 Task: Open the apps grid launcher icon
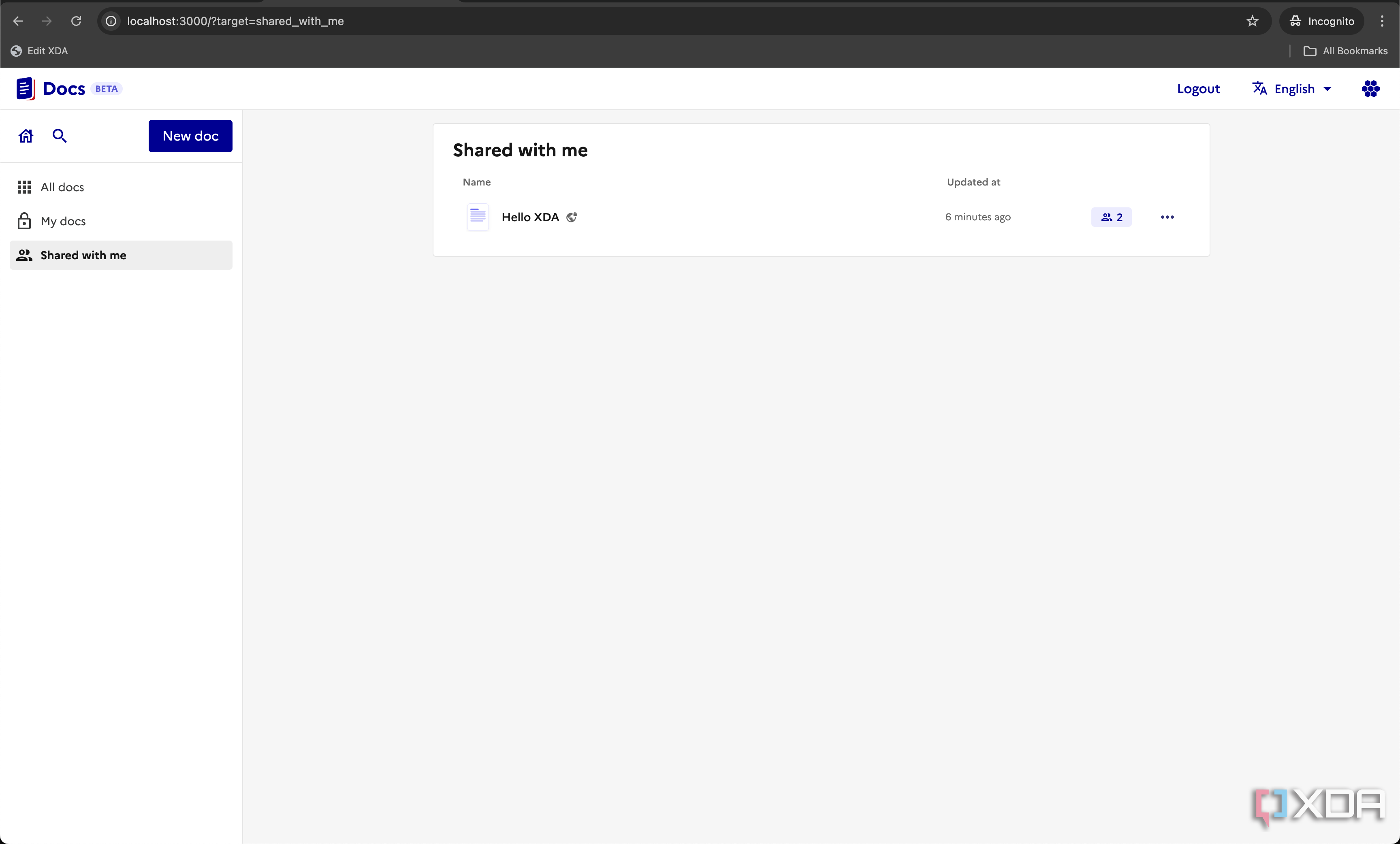tap(1370, 89)
